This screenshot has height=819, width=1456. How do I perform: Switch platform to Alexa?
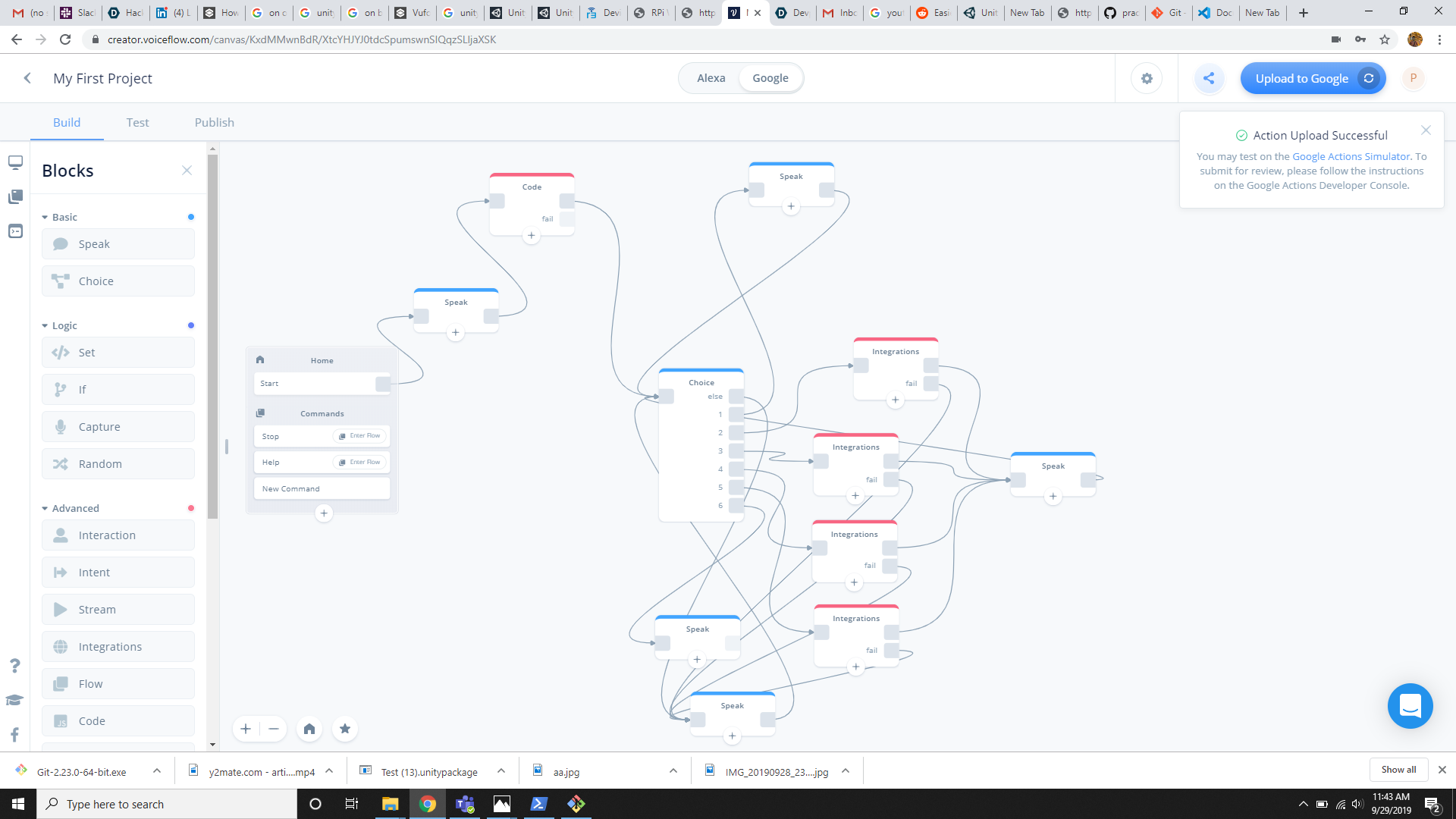pos(711,78)
